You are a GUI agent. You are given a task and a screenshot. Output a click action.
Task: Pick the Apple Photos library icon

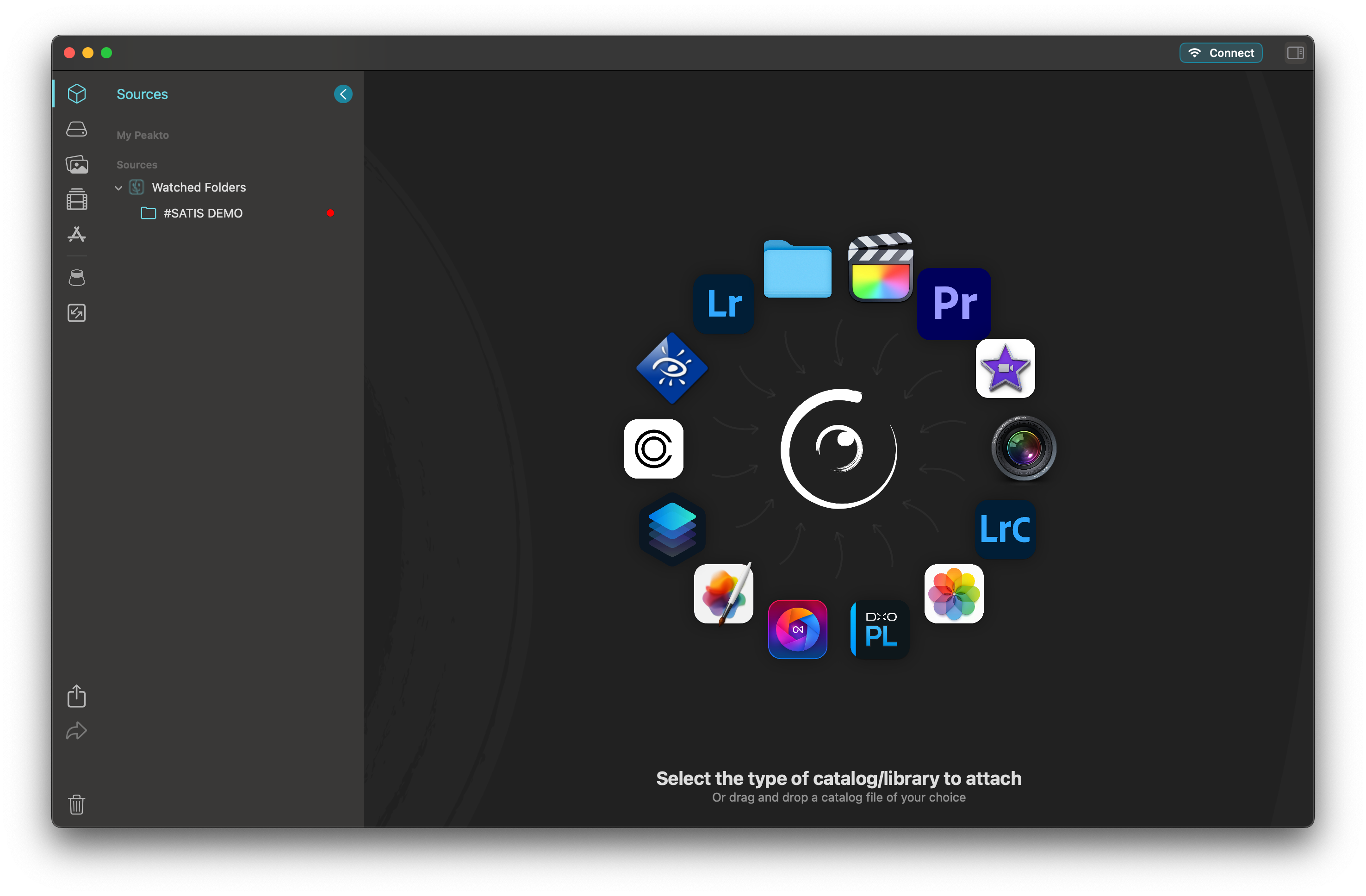tap(953, 593)
